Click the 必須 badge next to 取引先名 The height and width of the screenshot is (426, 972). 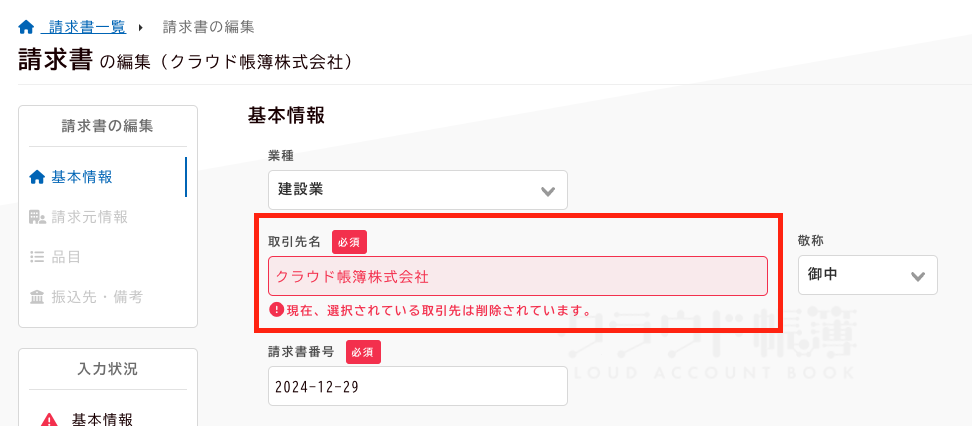(349, 242)
